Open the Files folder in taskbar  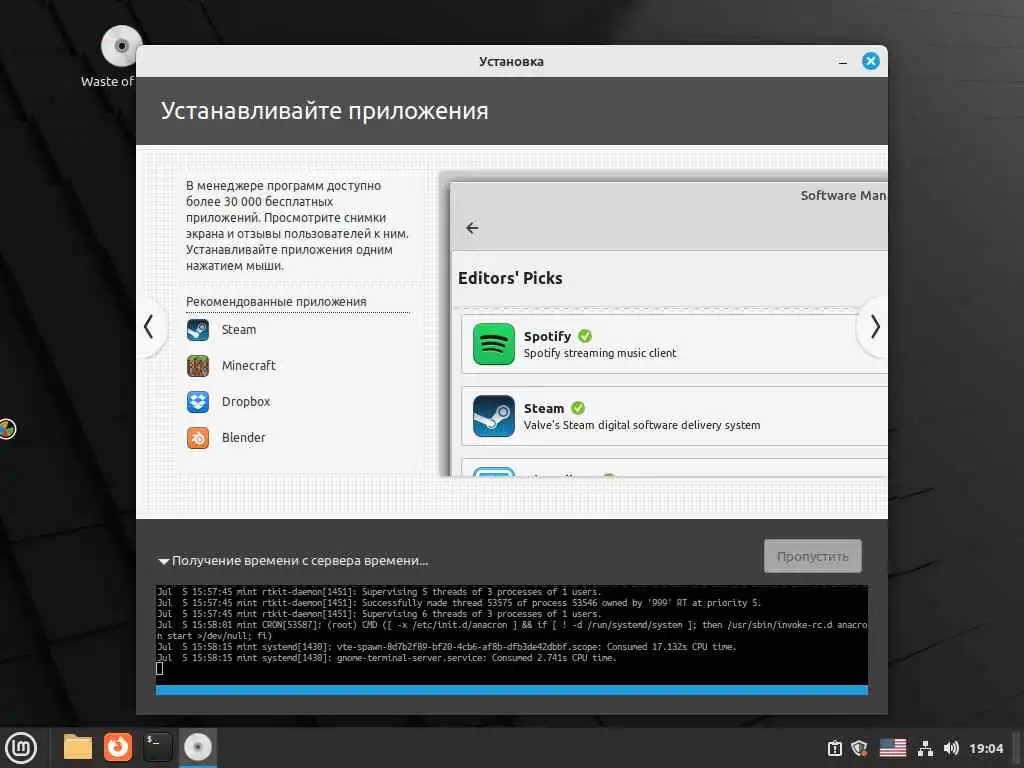pos(78,747)
